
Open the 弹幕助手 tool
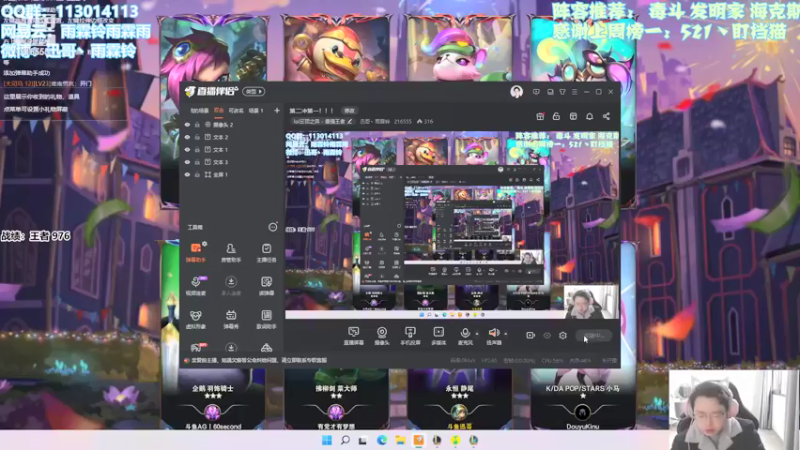click(x=195, y=253)
